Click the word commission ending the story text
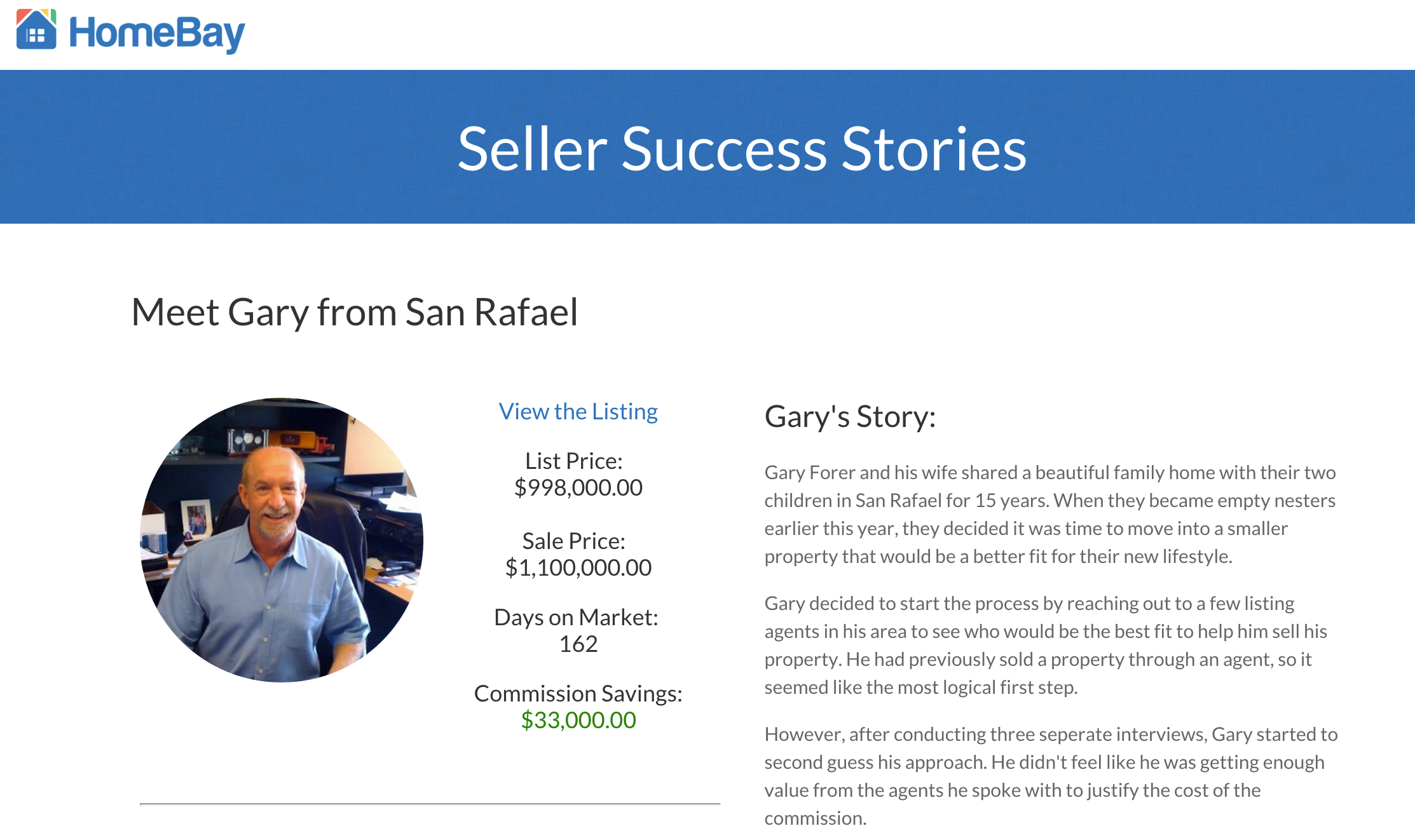The width and height of the screenshot is (1415, 840). (814, 818)
